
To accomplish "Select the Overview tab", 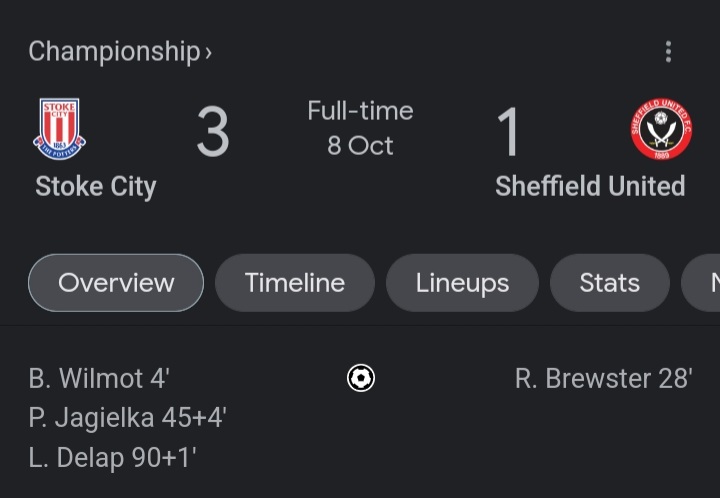I will click(116, 283).
